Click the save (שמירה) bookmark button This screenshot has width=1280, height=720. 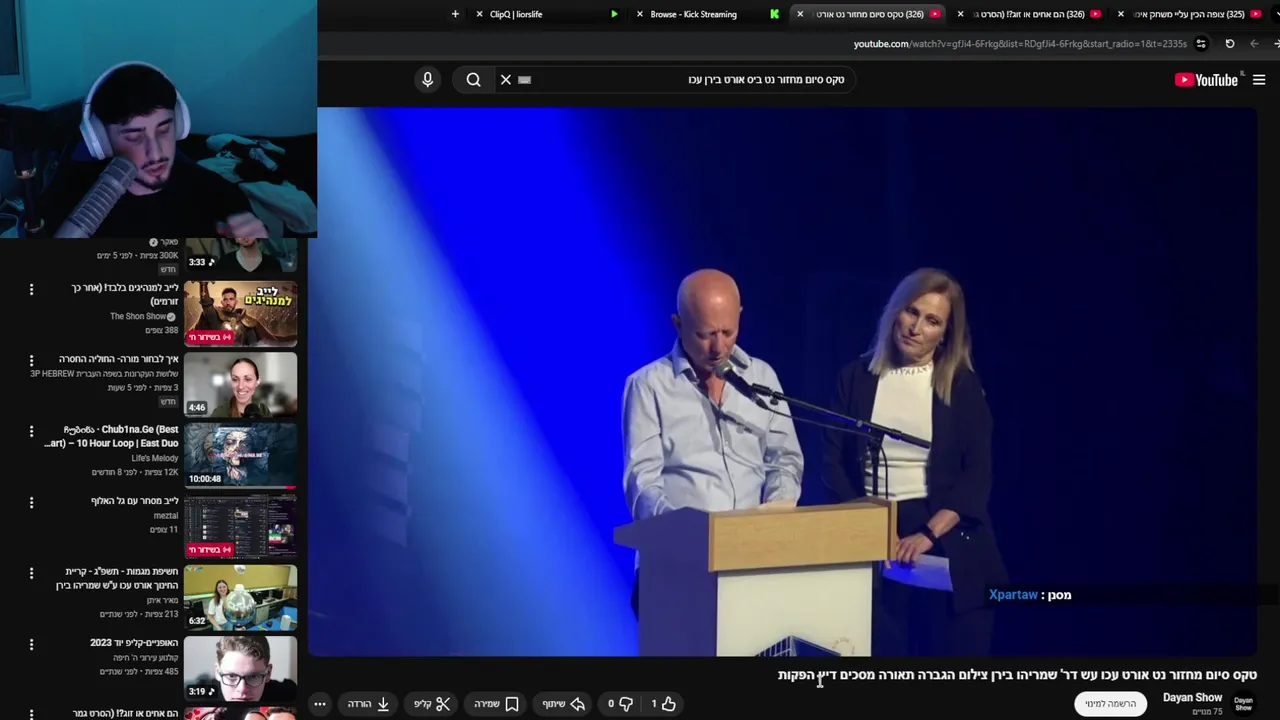[x=496, y=704]
